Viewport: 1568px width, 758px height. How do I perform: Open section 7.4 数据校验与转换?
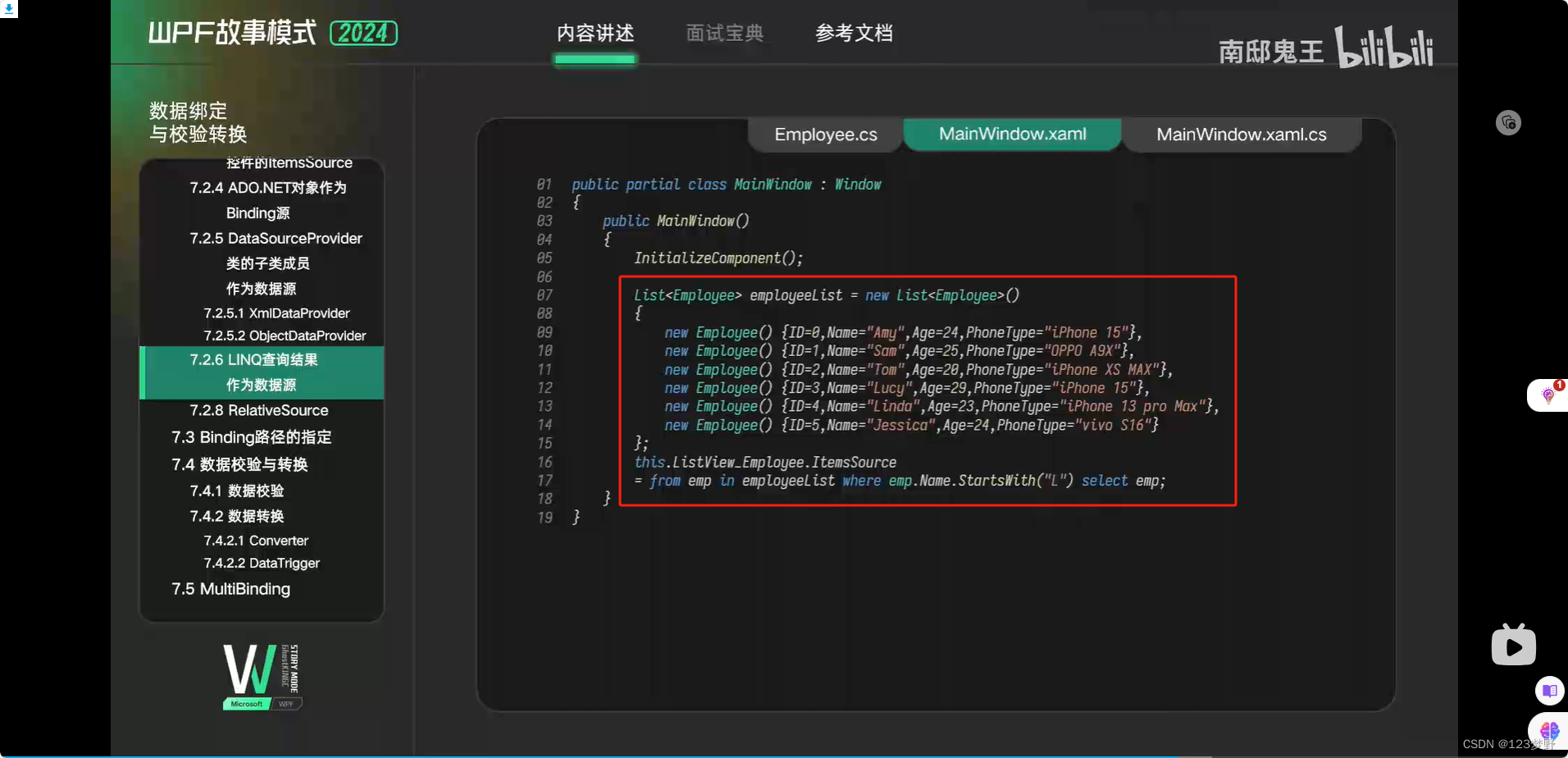click(239, 464)
